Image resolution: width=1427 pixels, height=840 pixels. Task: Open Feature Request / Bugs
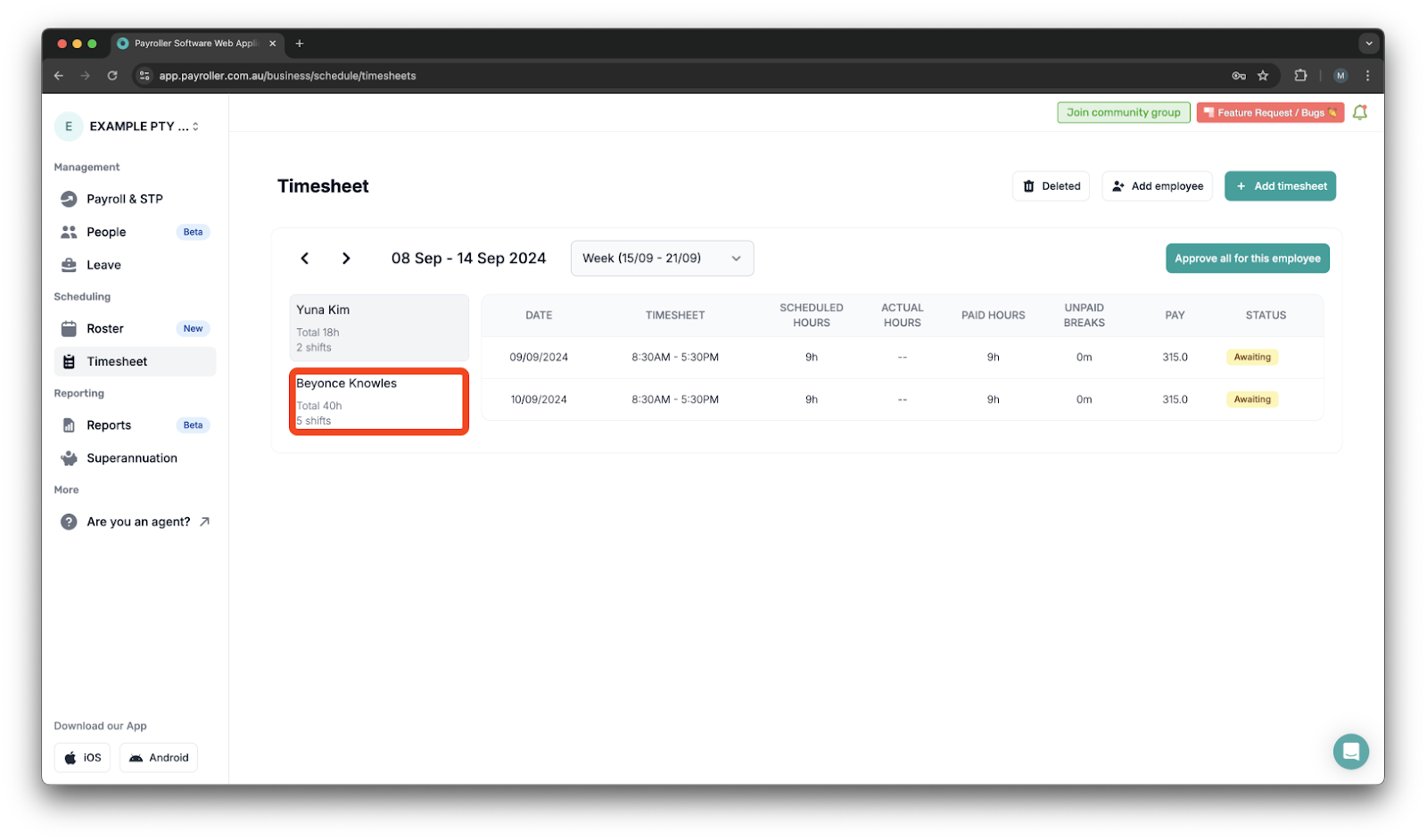1270,112
